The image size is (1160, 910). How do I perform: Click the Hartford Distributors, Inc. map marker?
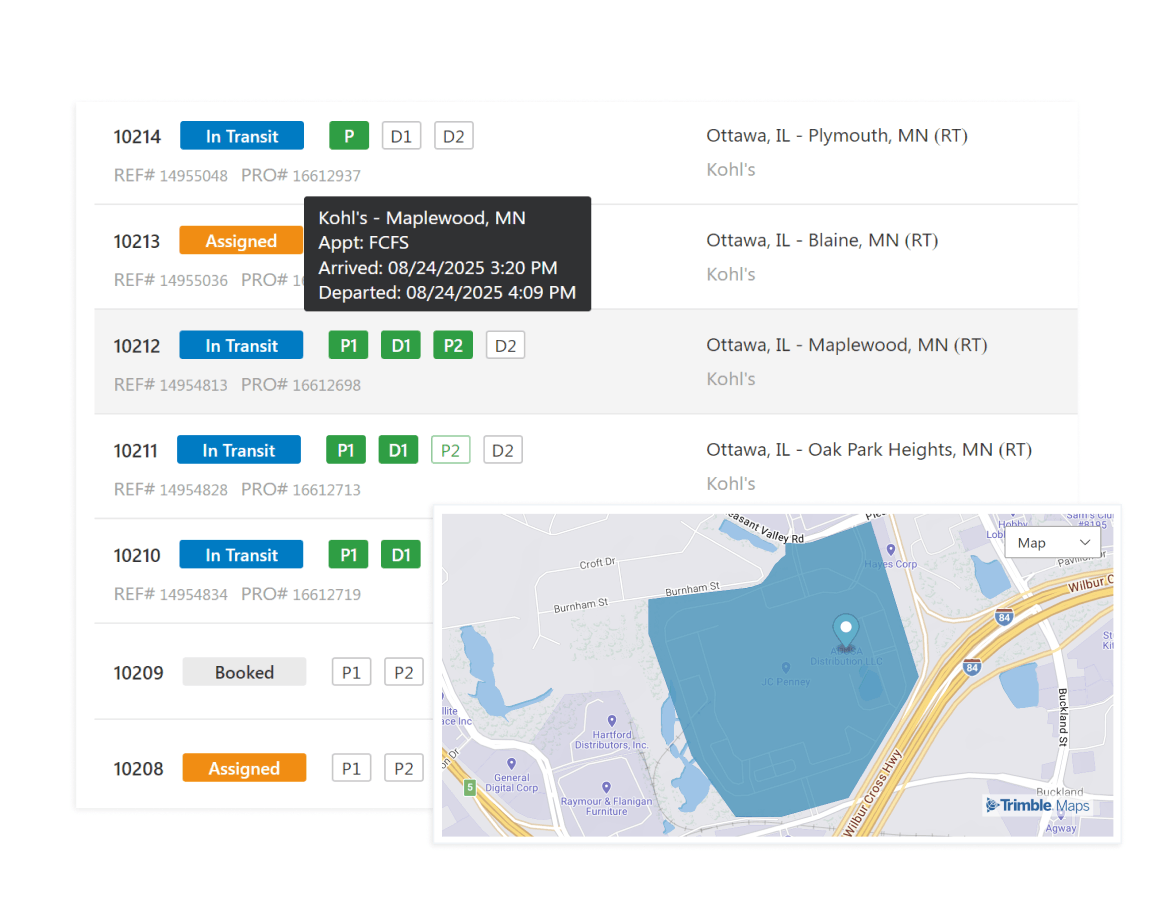click(612, 721)
